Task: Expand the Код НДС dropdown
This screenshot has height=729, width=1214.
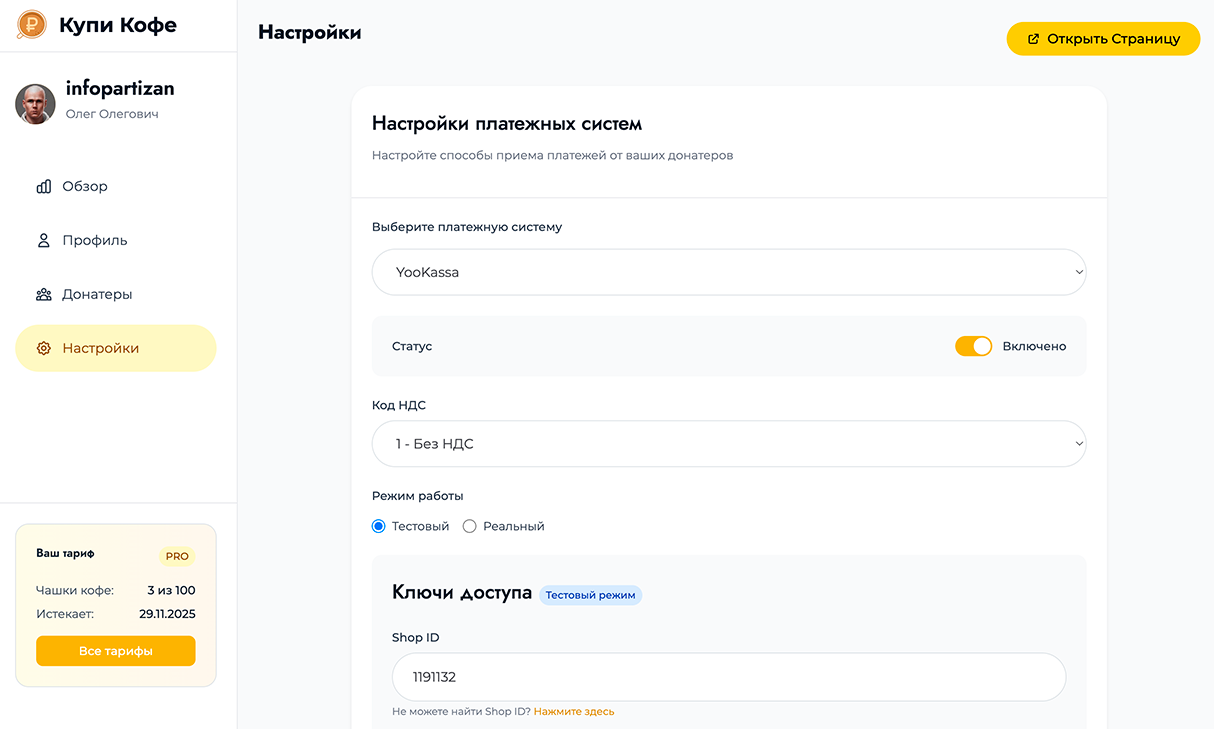Action: tap(728, 444)
